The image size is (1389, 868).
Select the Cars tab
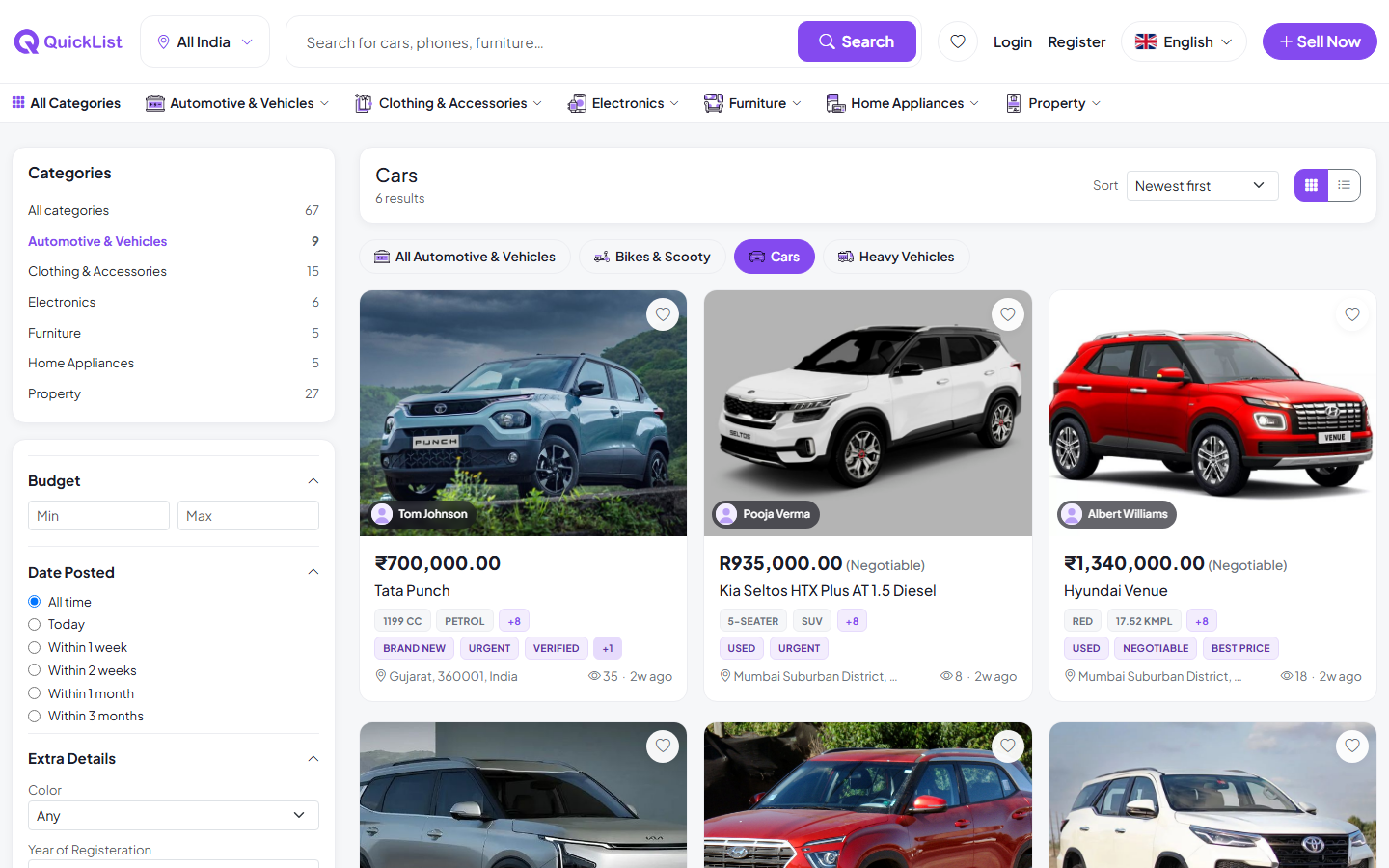pyautogui.click(x=775, y=257)
